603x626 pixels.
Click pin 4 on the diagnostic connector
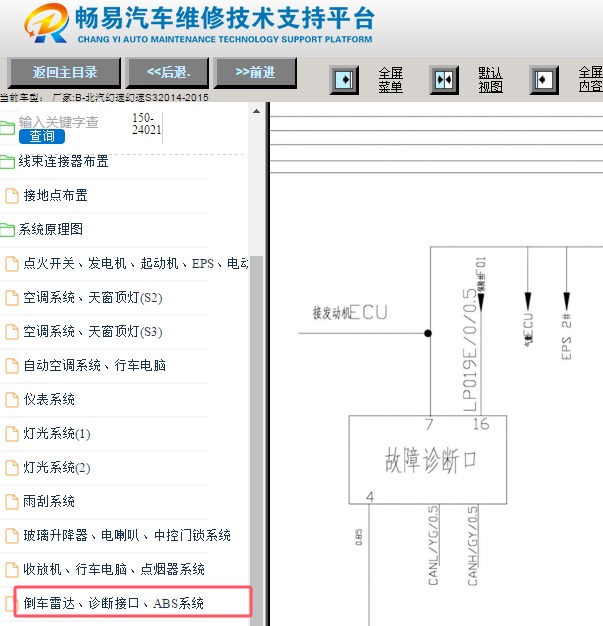click(370, 497)
